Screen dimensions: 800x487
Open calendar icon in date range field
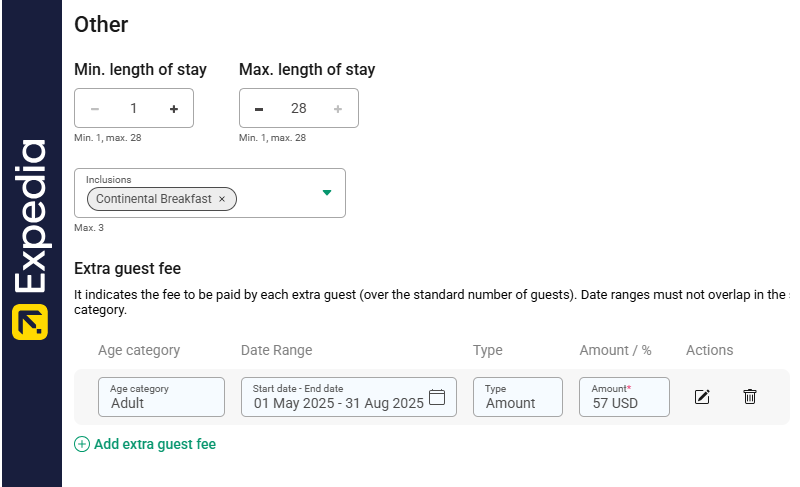(437, 397)
